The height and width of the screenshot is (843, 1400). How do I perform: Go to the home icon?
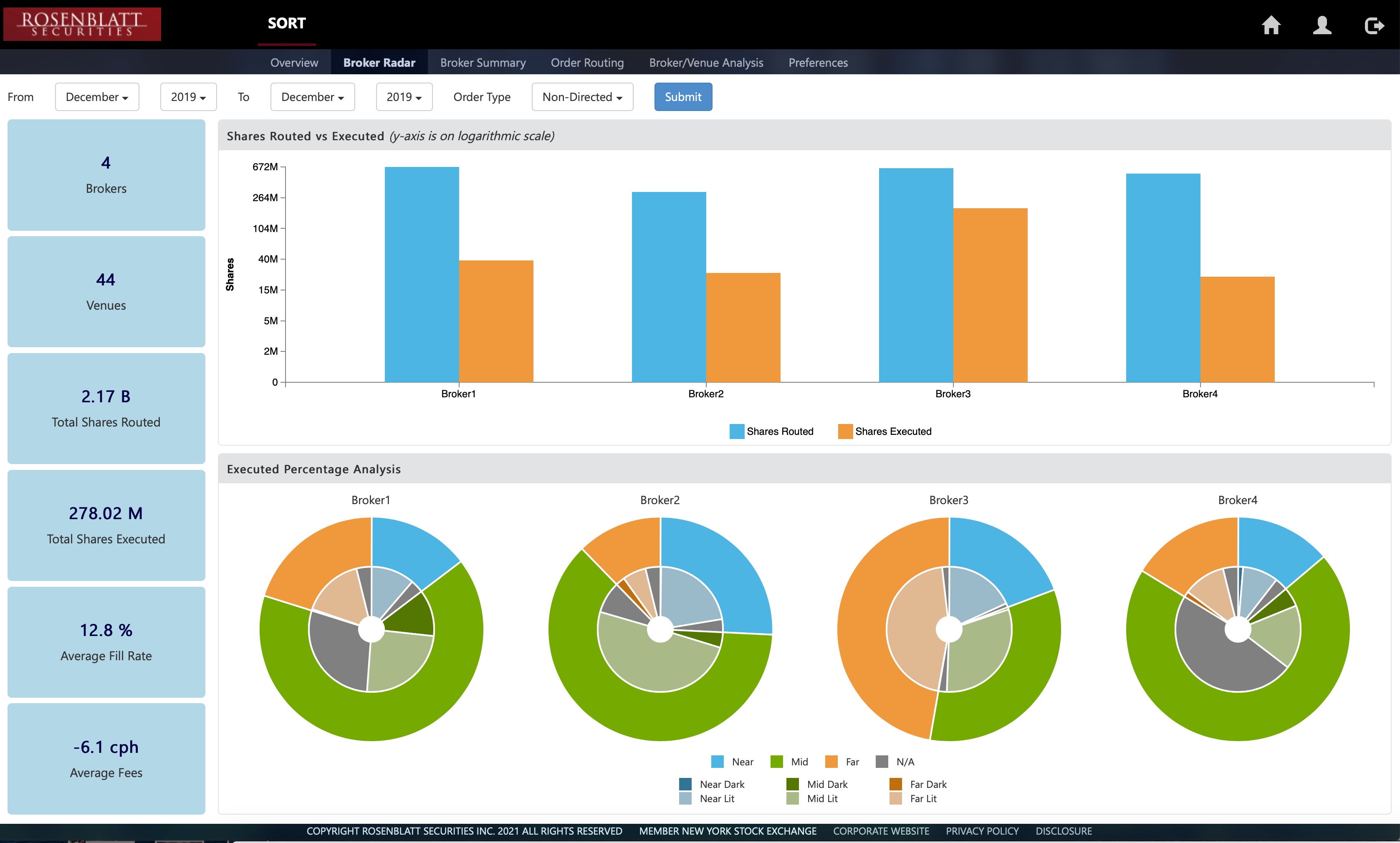pyautogui.click(x=1271, y=25)
